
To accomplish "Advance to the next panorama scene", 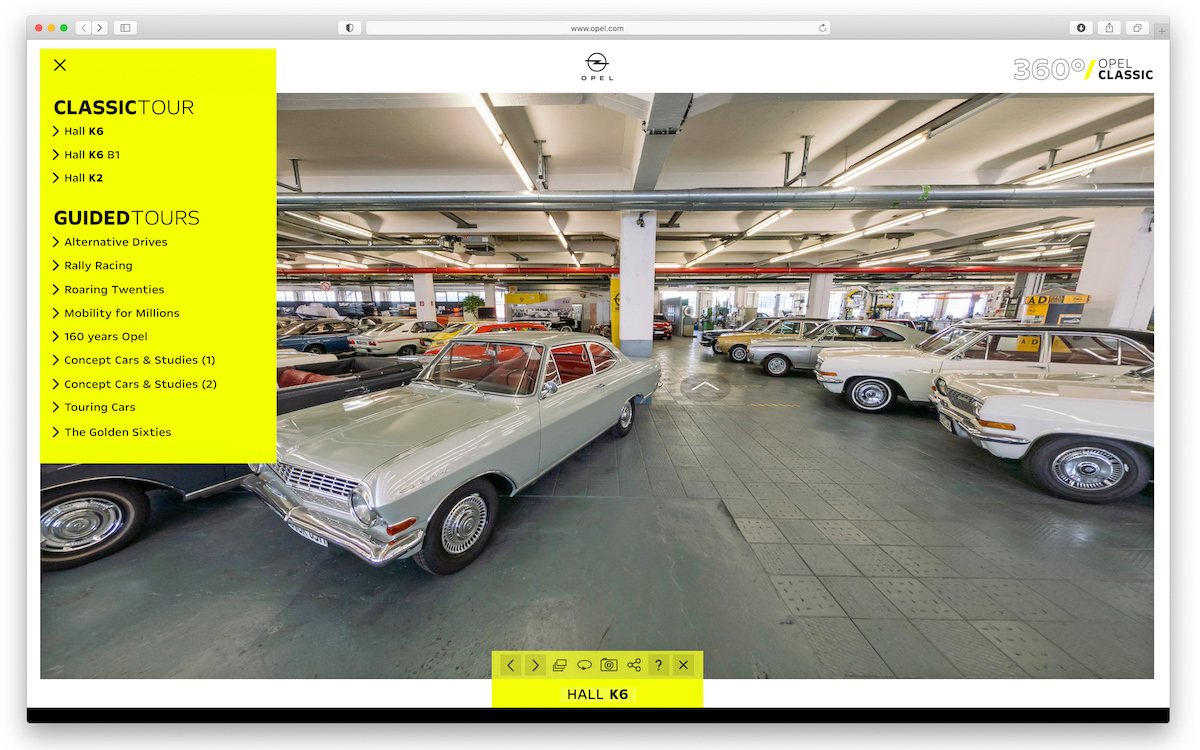I will tap(535, 665).
